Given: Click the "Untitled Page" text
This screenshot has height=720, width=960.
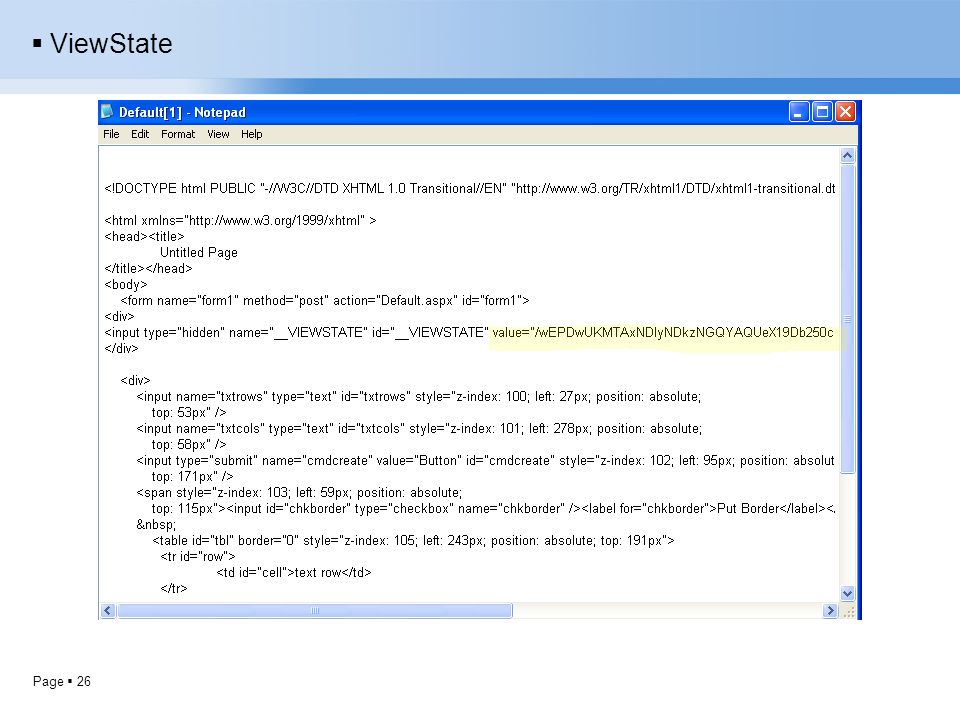Looking at the screenshot, I should point(198,252).
